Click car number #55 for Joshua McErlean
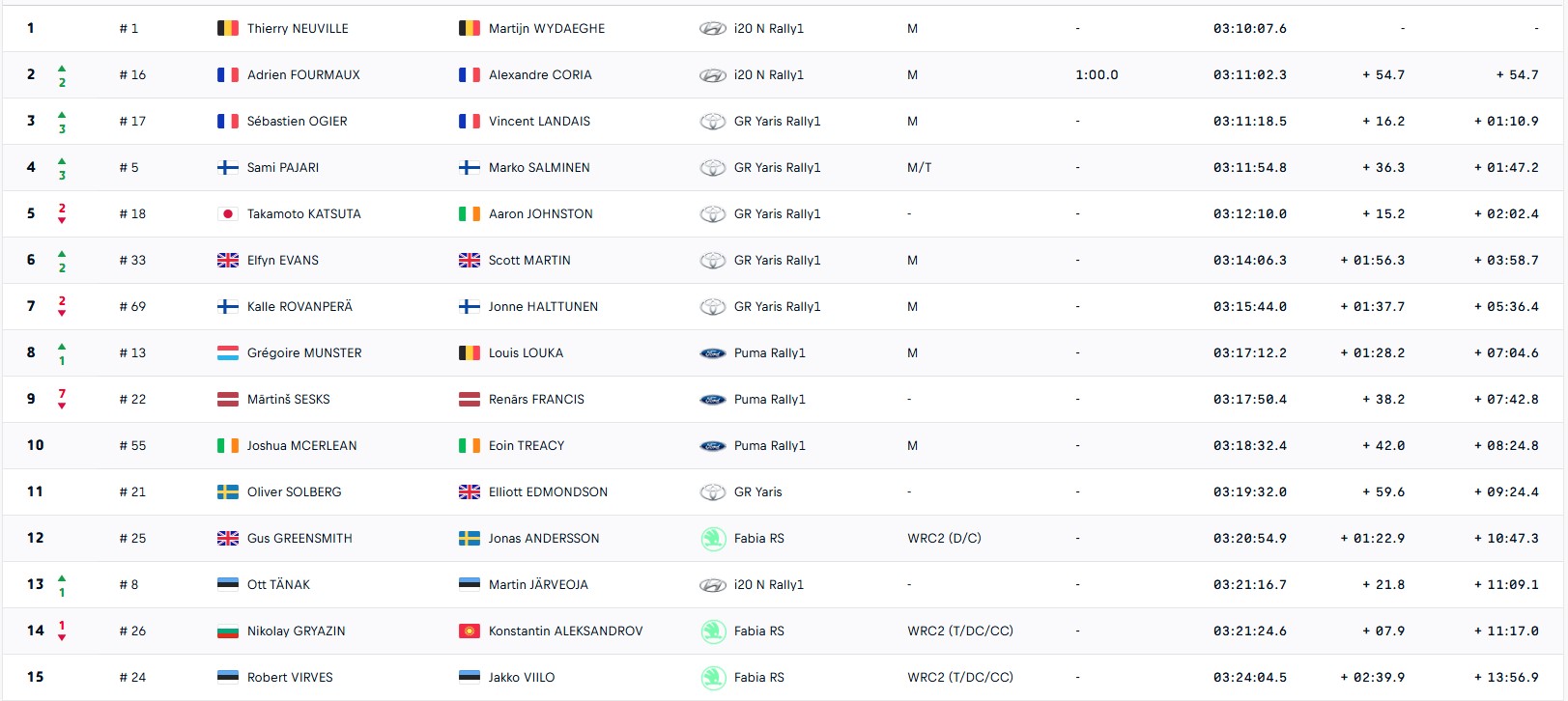 point(132,446)
